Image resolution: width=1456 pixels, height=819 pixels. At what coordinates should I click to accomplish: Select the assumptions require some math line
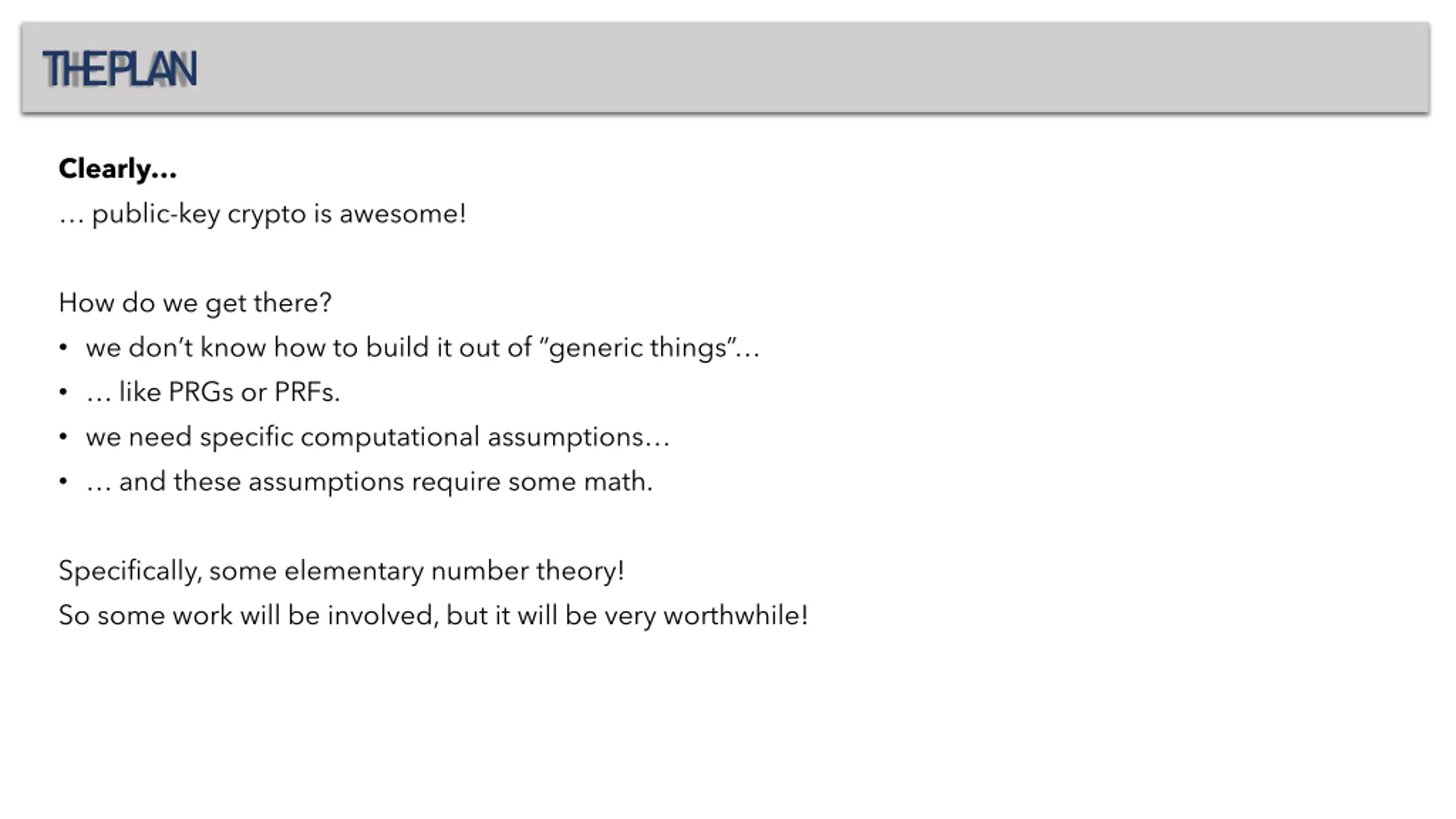(x=369, y=482)
